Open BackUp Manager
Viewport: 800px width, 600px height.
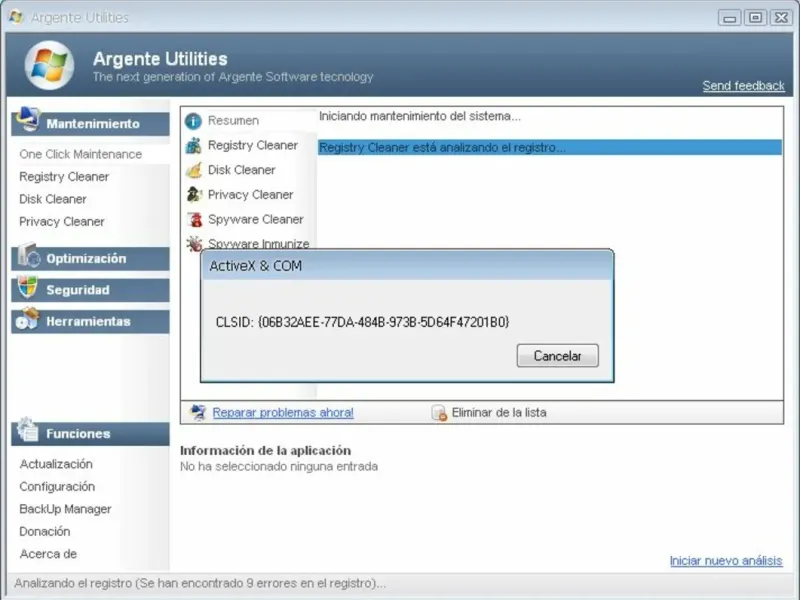click(65, 509)
